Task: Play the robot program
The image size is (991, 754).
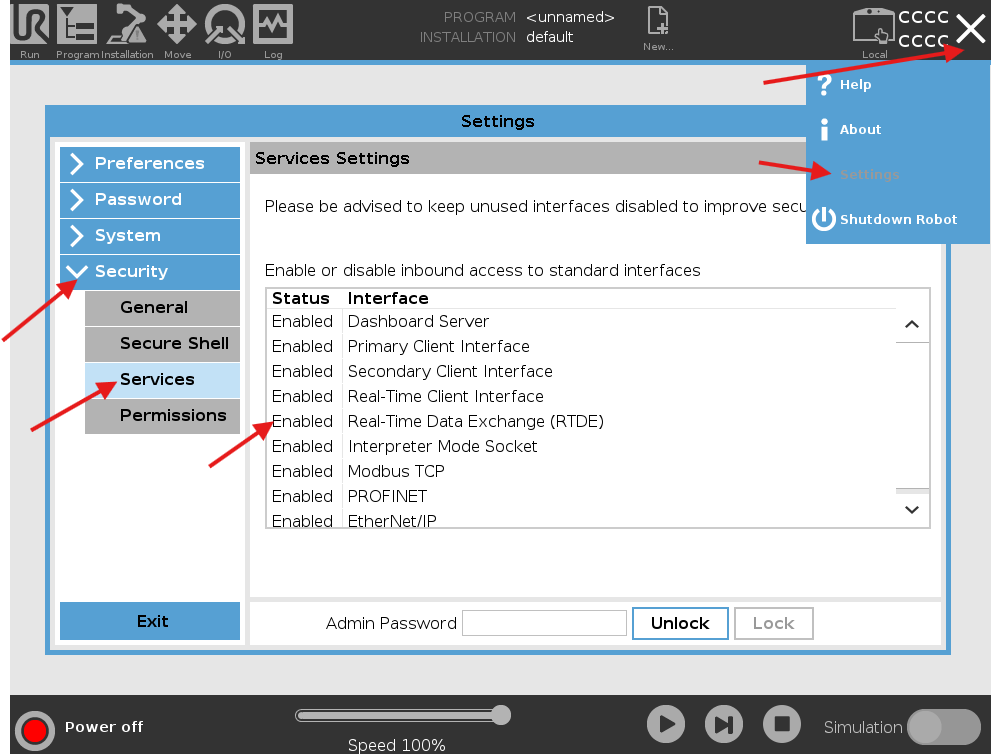Action: [x=666, y=724]
